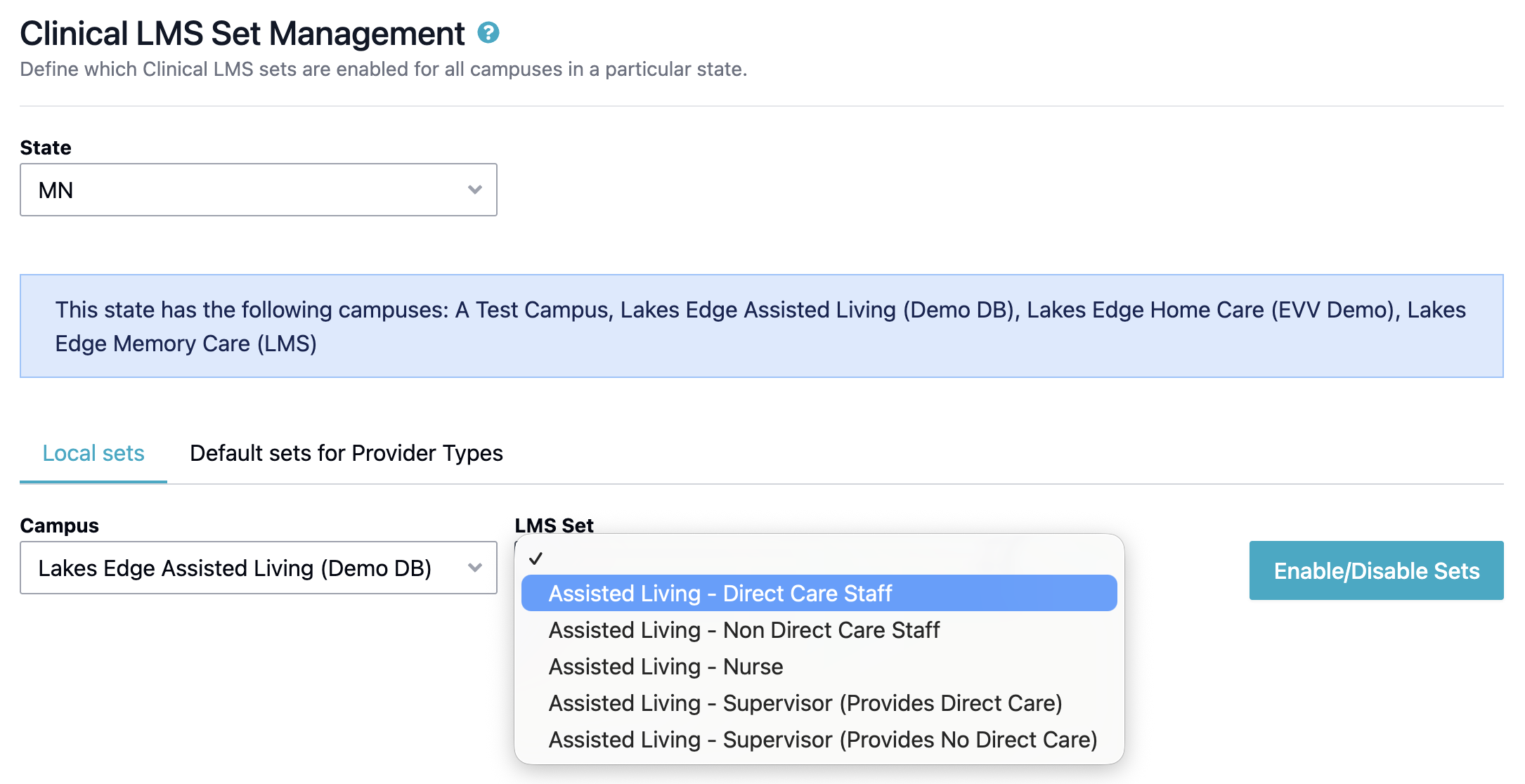Select Assisted Living - Nurse option
The image size is (1525, 784).
pyautogui.click(x=666, y=667)
